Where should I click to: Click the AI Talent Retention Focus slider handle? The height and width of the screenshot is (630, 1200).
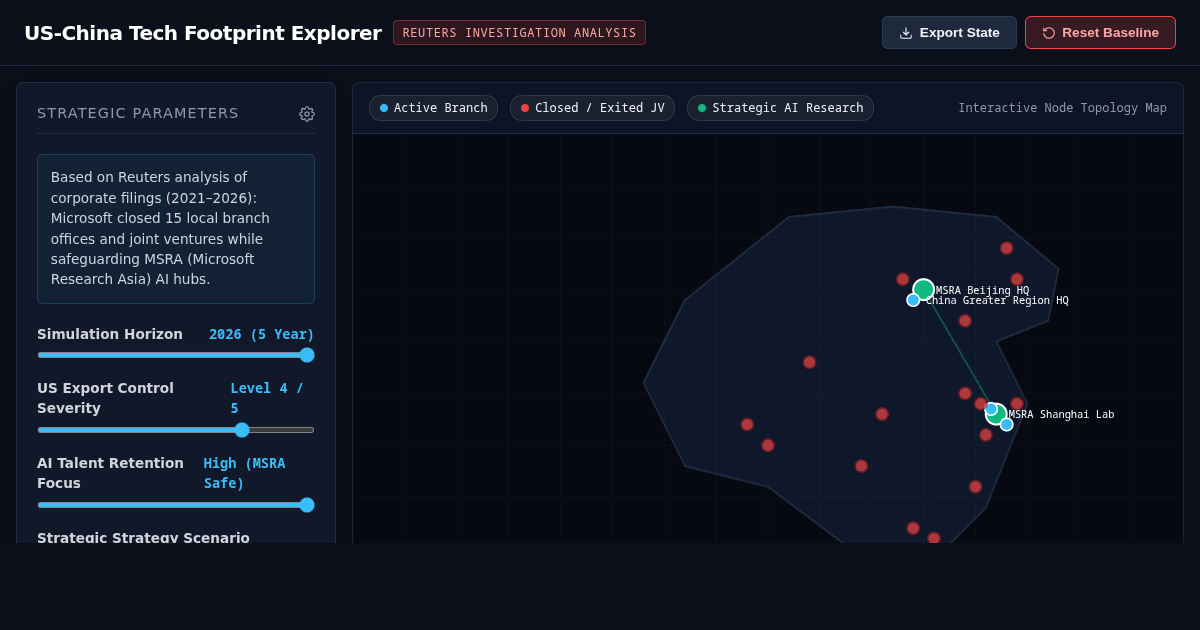pyautogui.click(x=307, y=505)
